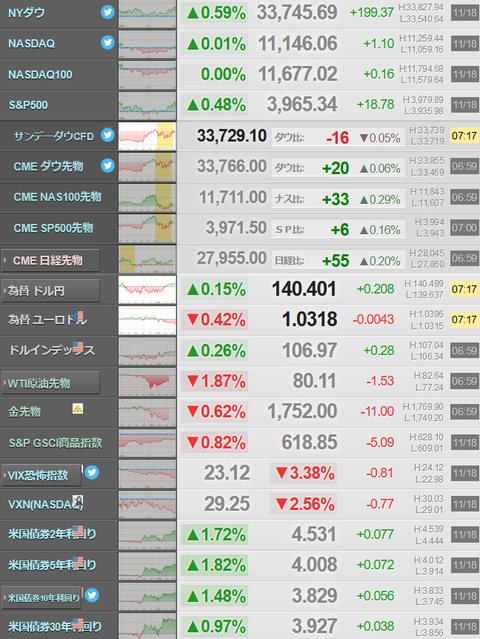
Task: Expand the CME 日経先物 button
Action: pos(51,260)
